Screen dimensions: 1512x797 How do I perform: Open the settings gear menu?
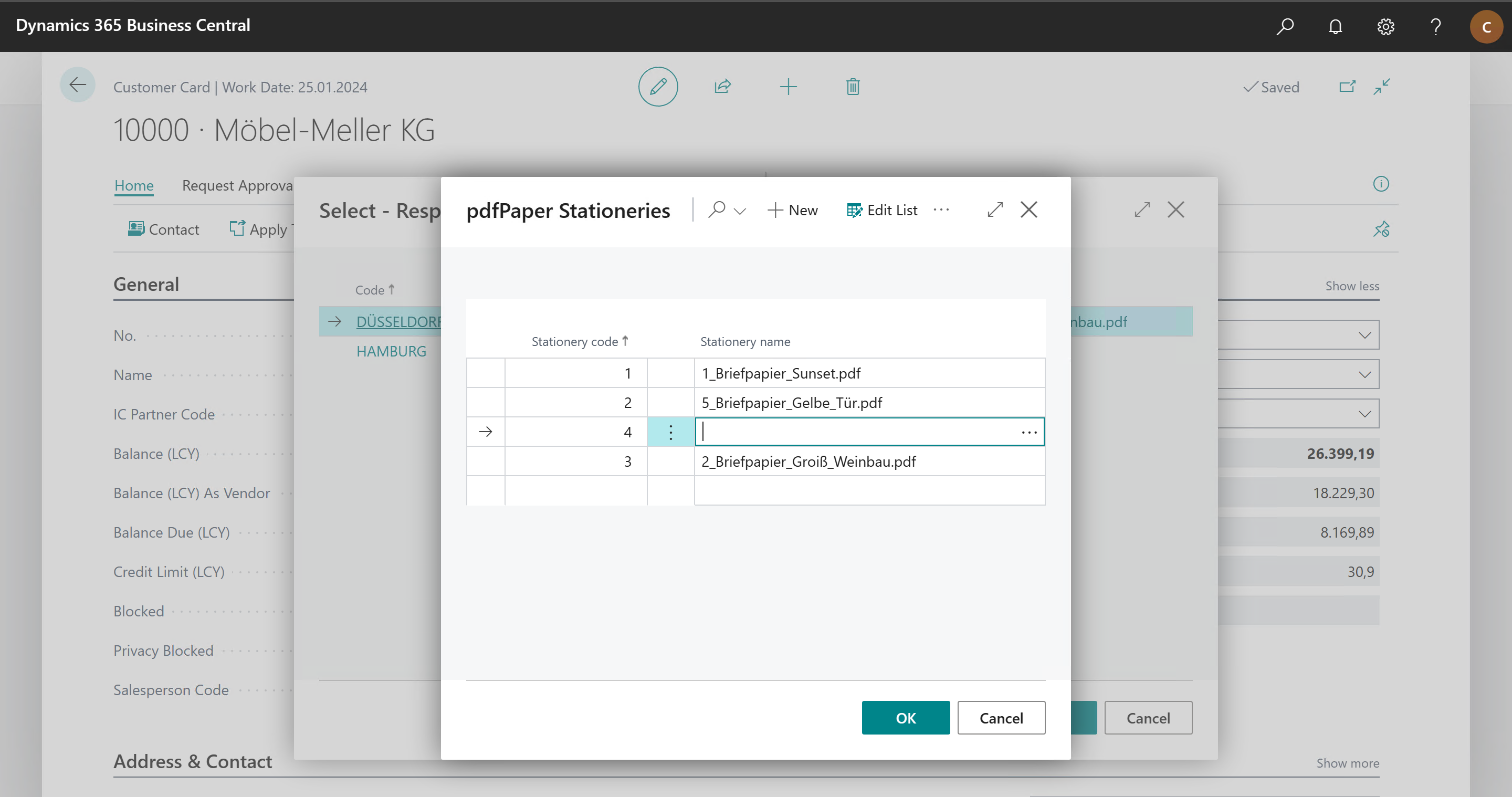tap(1386, 26)
